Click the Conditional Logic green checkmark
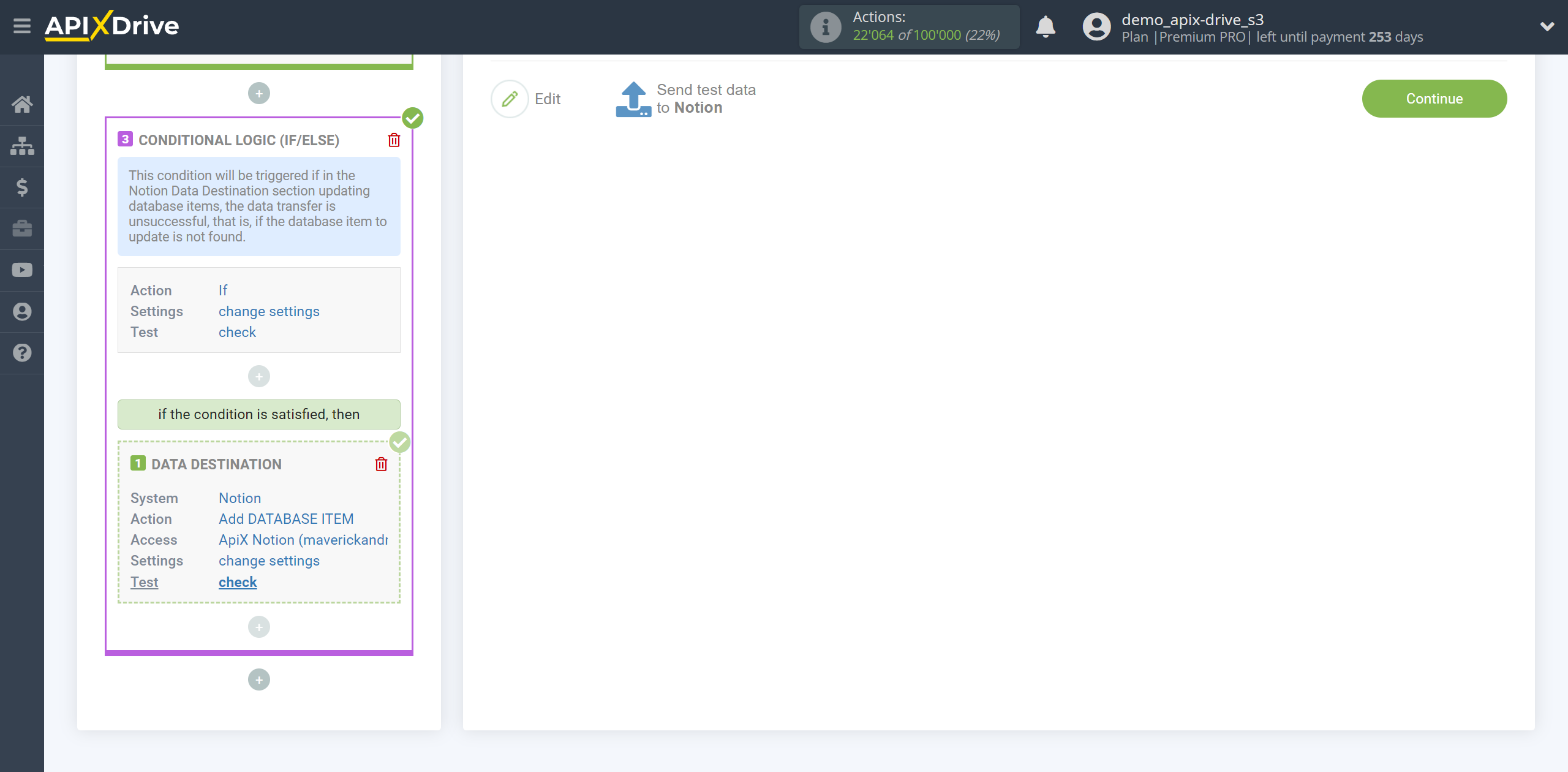Viewport: 1568px width, 772px height. pos(413,118)
